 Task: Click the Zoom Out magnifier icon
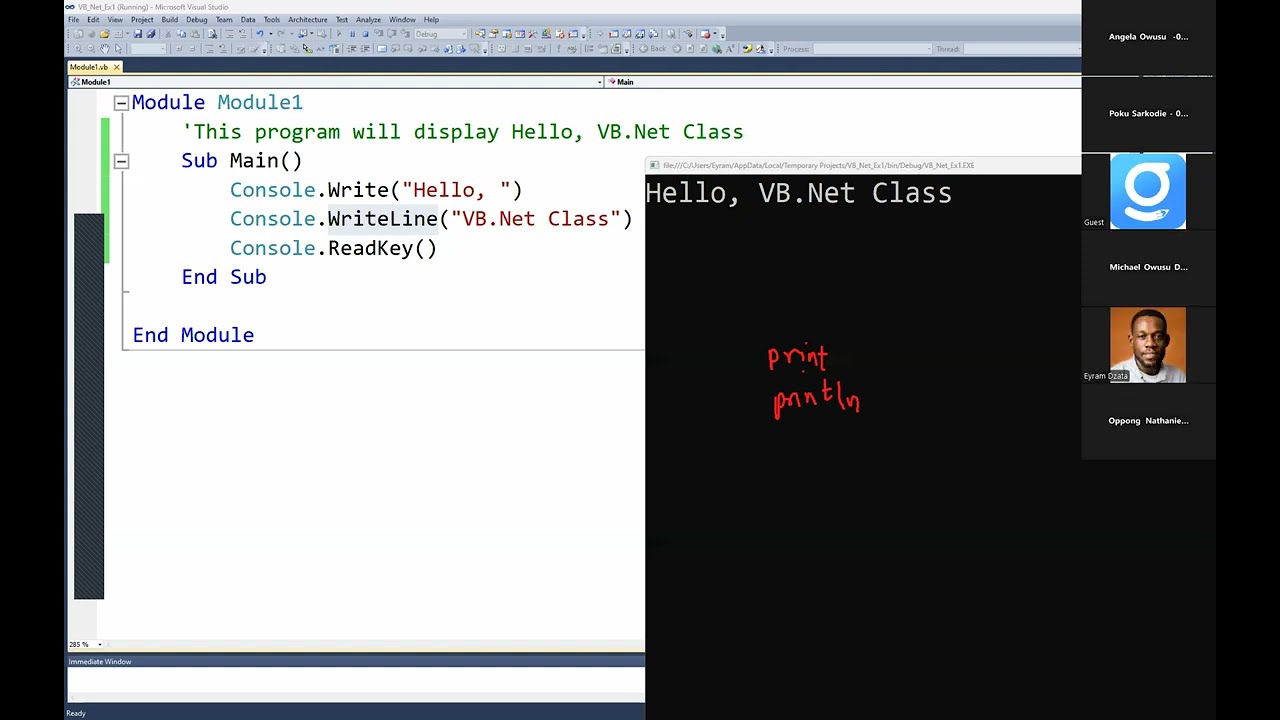[x=91, y=49]
